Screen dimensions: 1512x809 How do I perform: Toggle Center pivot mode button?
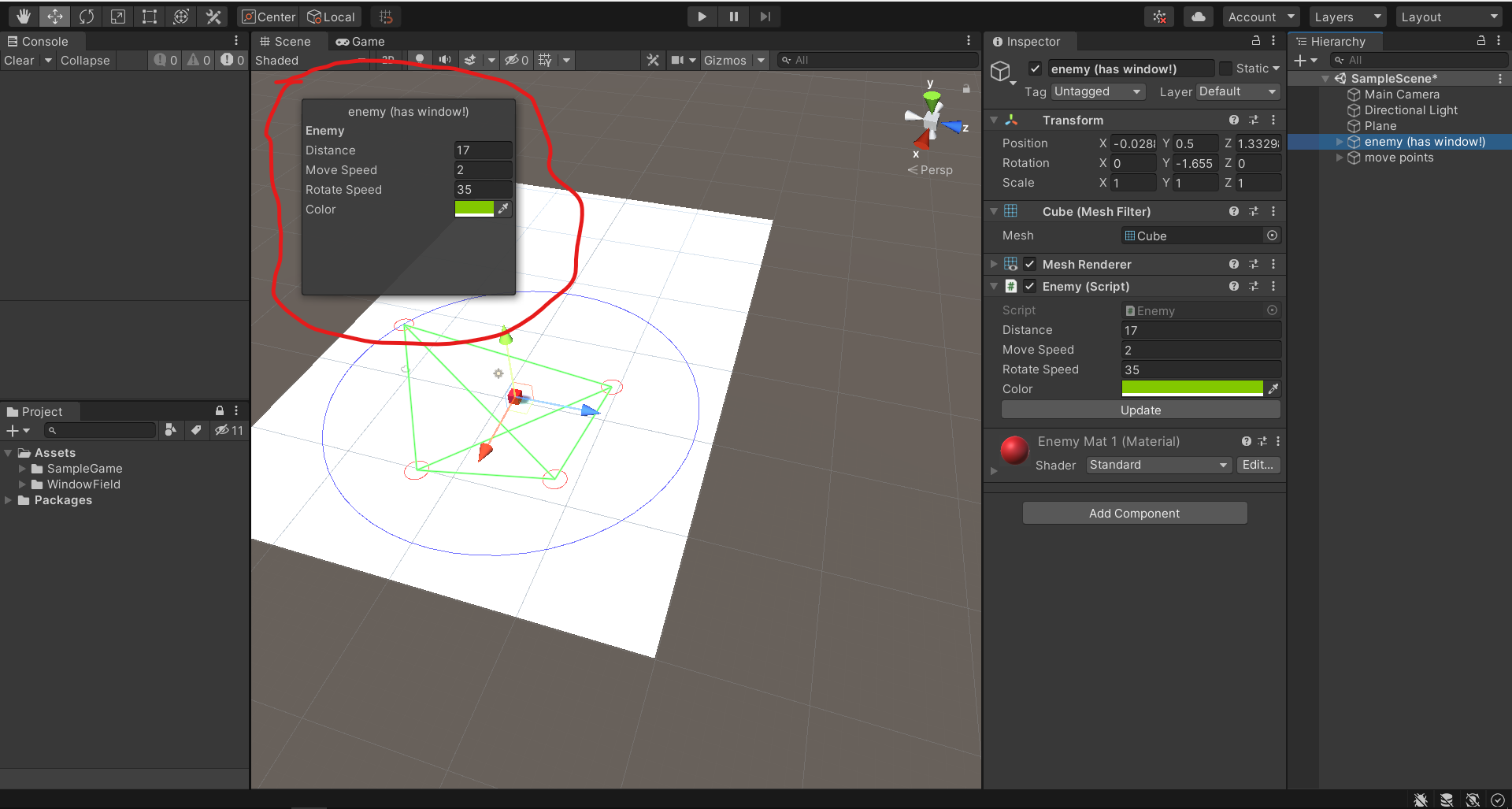click(x=269, y=17)
